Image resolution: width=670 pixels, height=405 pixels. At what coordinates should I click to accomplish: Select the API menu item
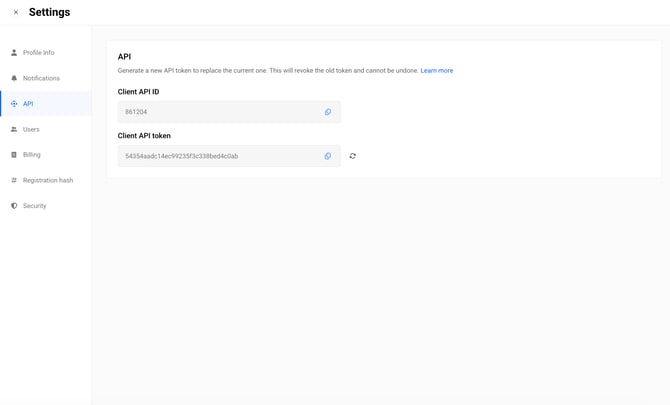[x=46, y=104]
